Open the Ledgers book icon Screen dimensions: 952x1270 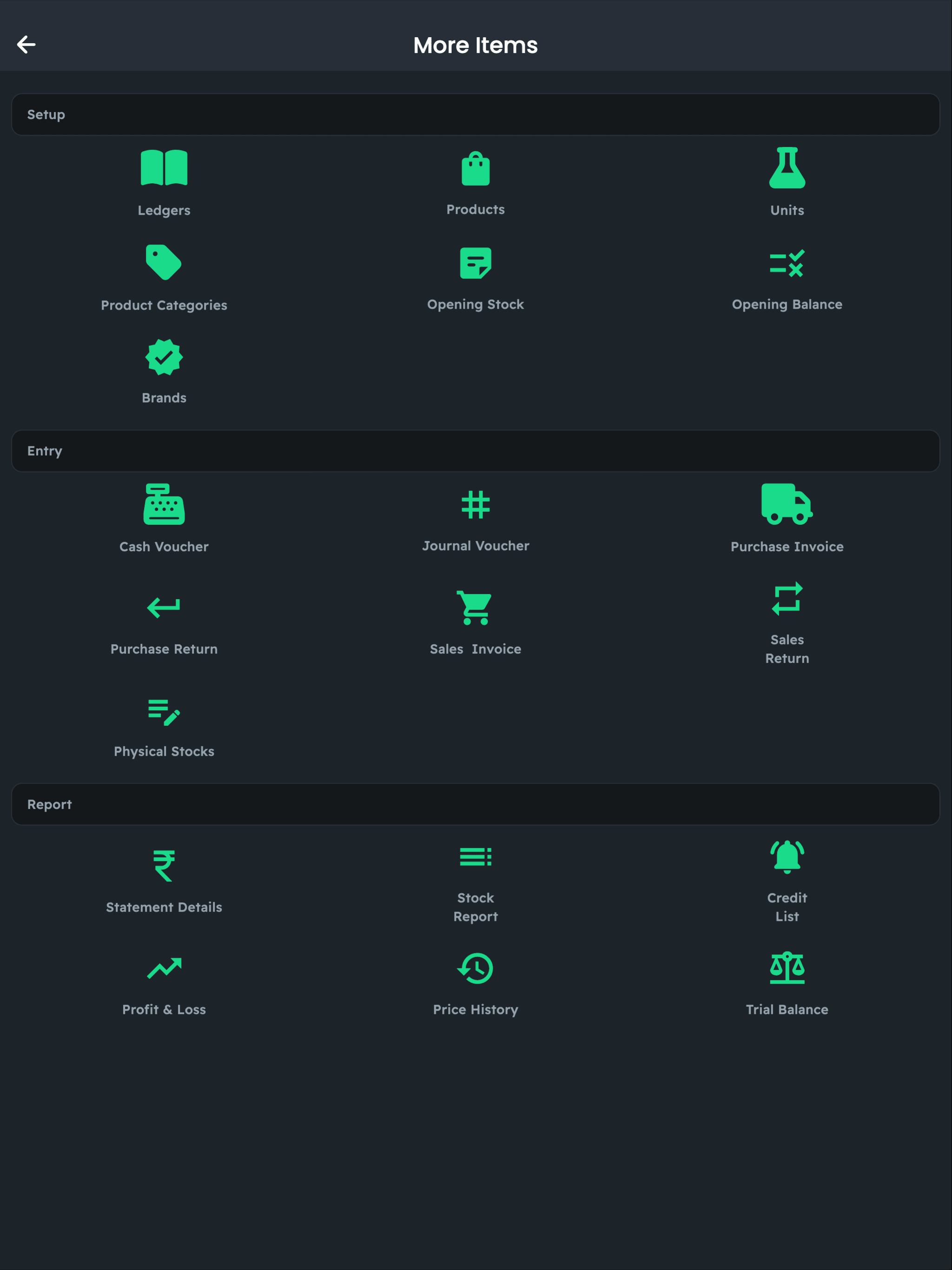[x=164, y=168]
